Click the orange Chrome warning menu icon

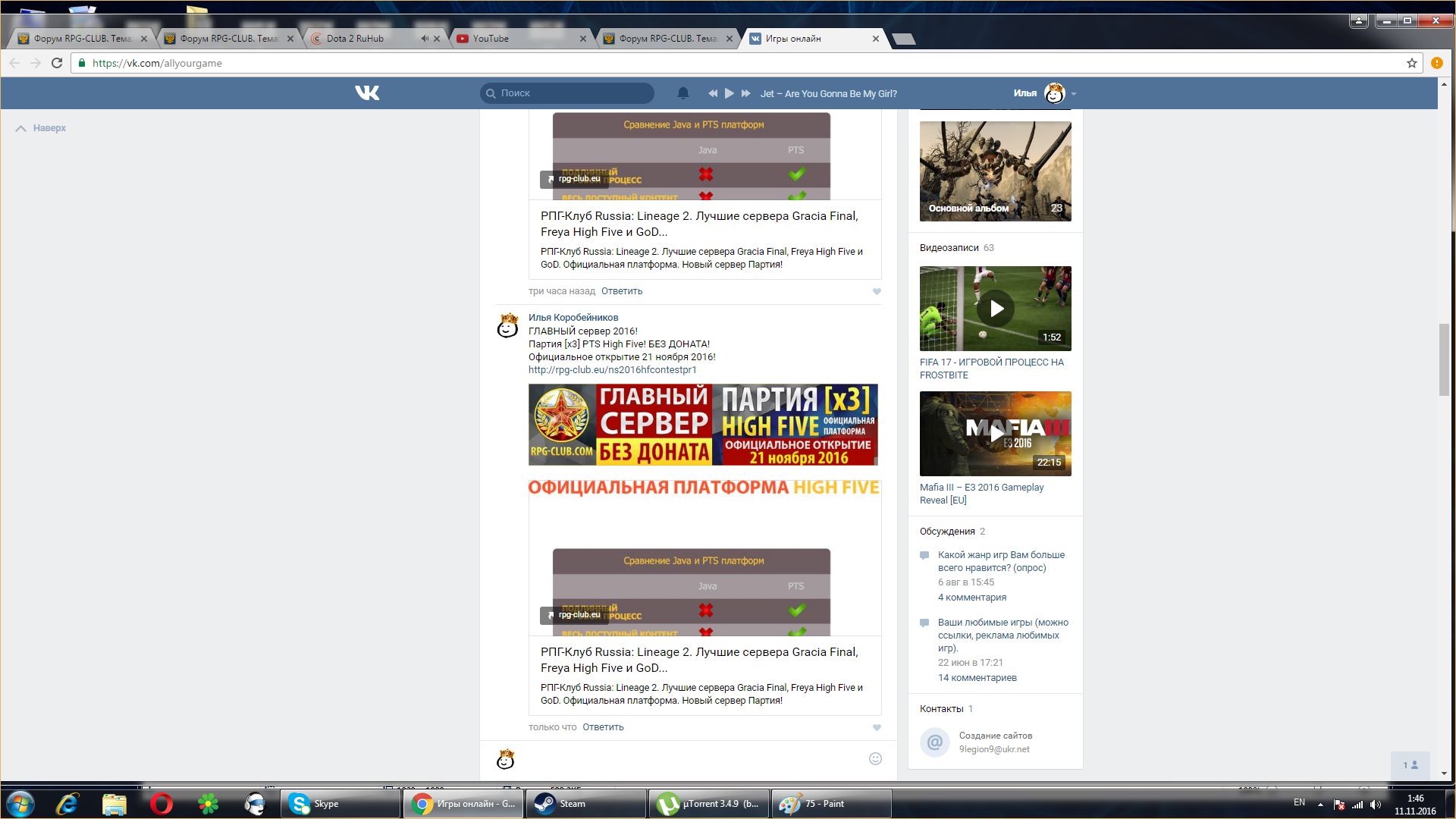(x=1436, y=63)
